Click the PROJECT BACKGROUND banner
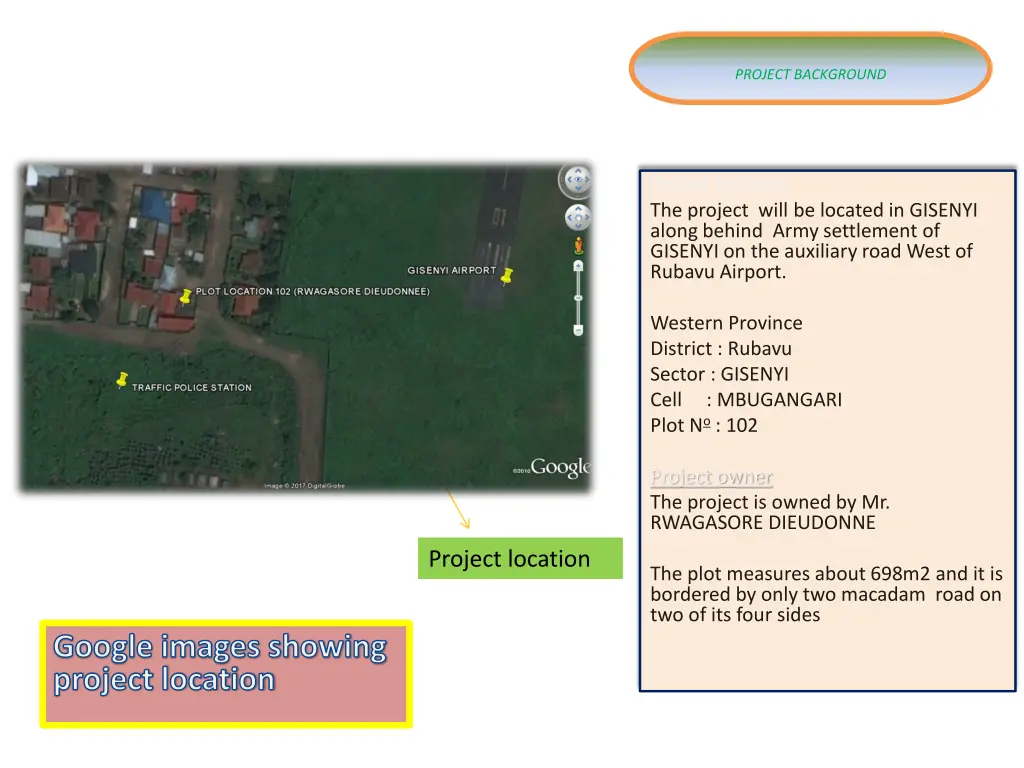The width and height of the screenshot is (1024, 768). click(x=810, y=69)
